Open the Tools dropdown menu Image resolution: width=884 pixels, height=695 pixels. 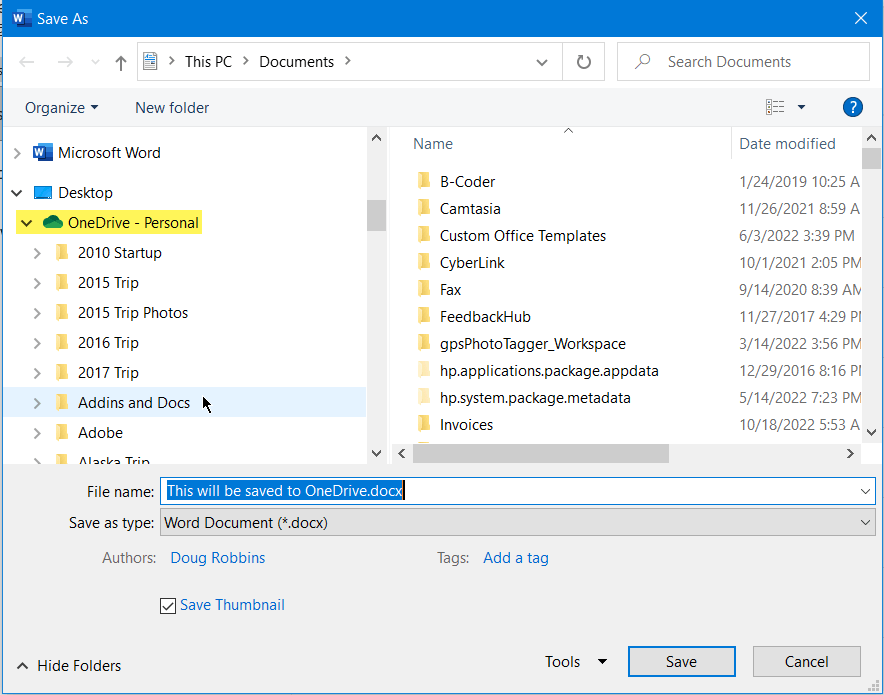tap(576, 661)
